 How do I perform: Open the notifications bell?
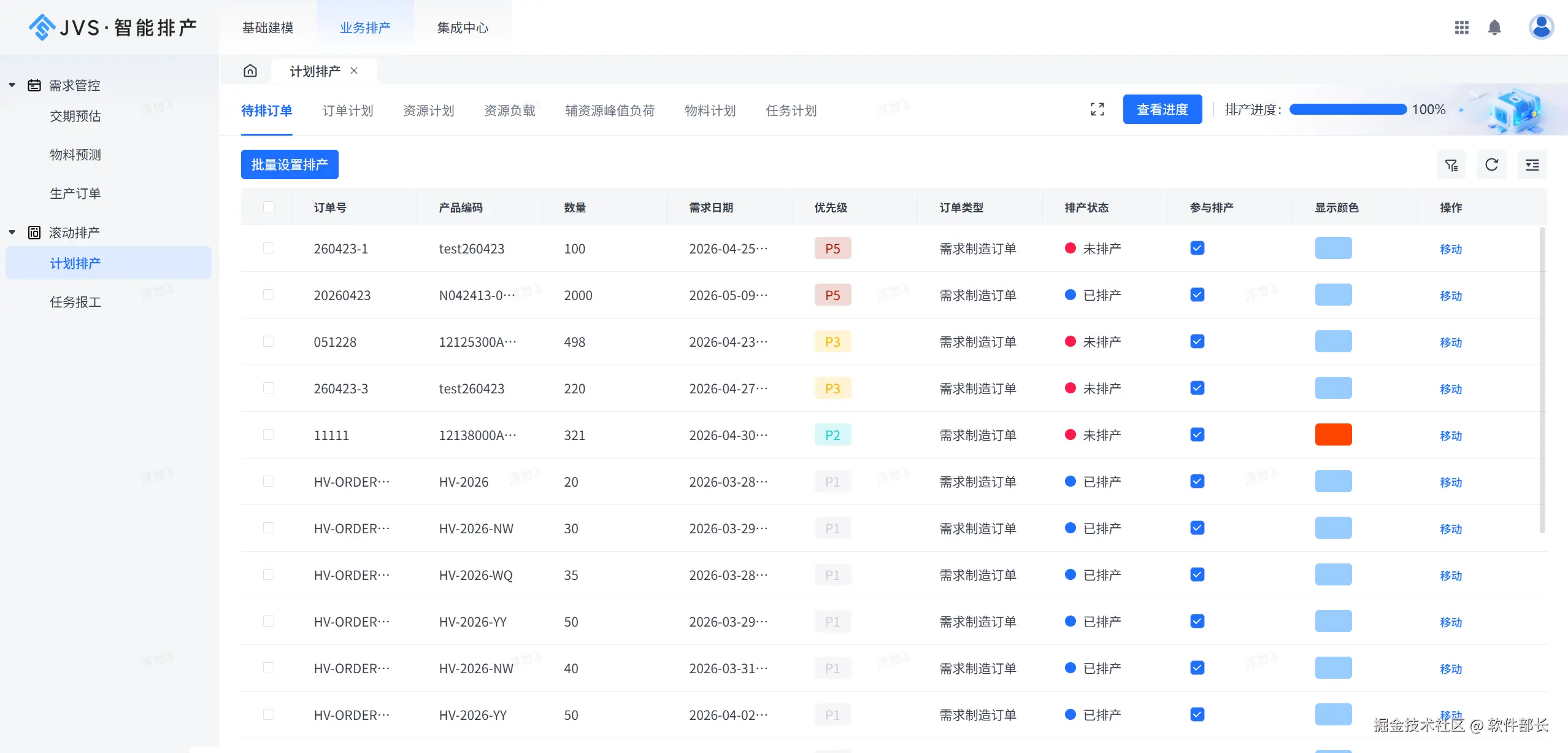1494,27
